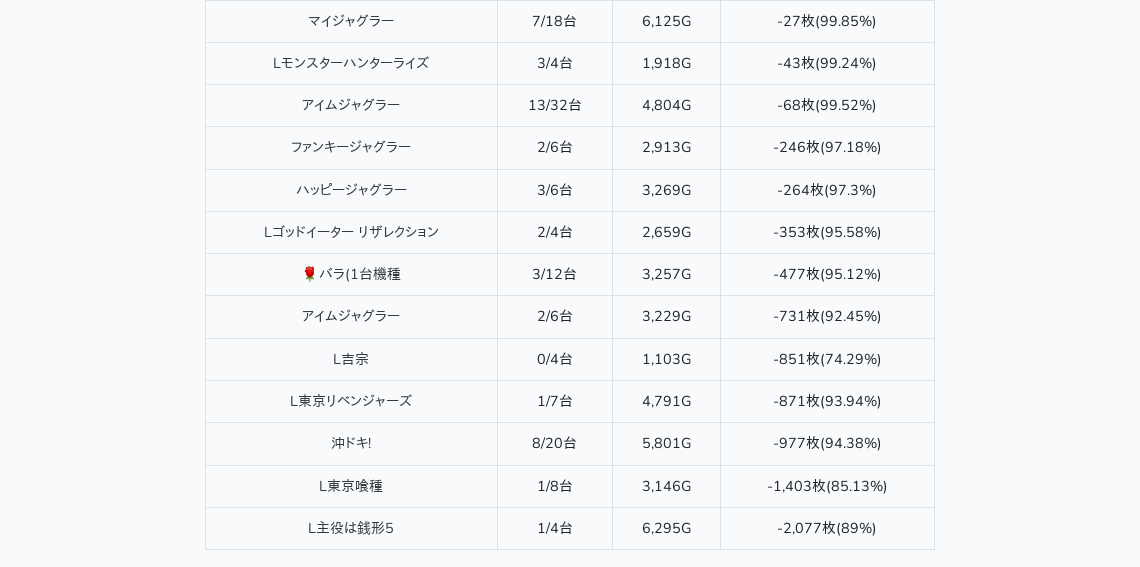The height and width of the screenshot is (567, 1140).
Task: Click the 沖ドキ! machine name
Action: coord(351,443)
